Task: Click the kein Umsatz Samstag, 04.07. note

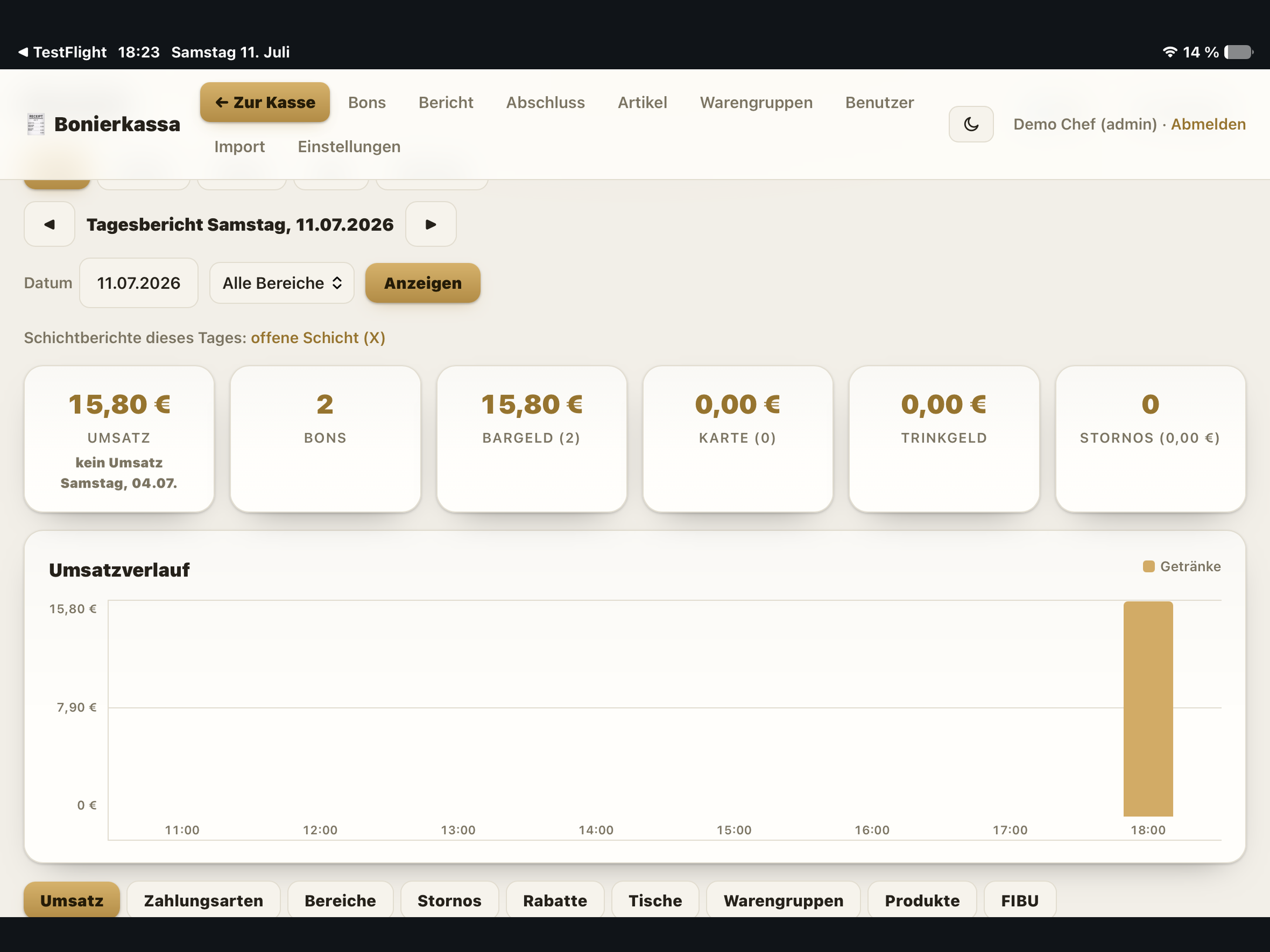Action: 119,473
